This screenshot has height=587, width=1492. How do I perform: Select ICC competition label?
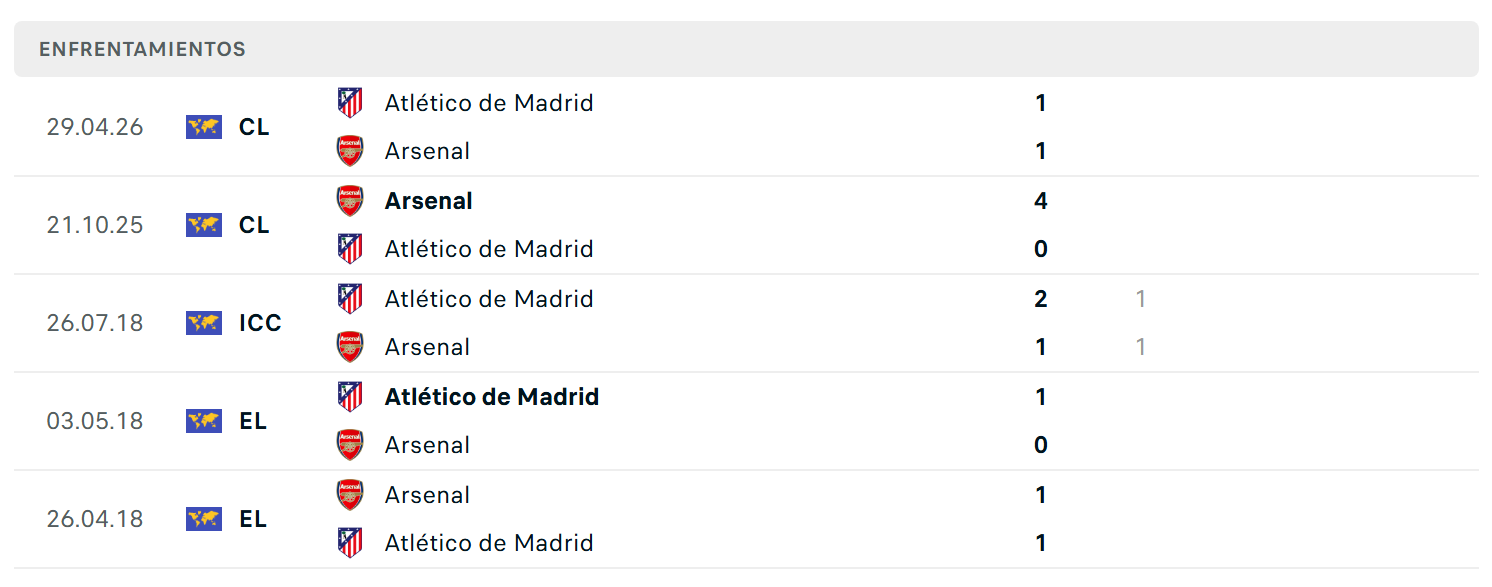[x=260, y=323]
